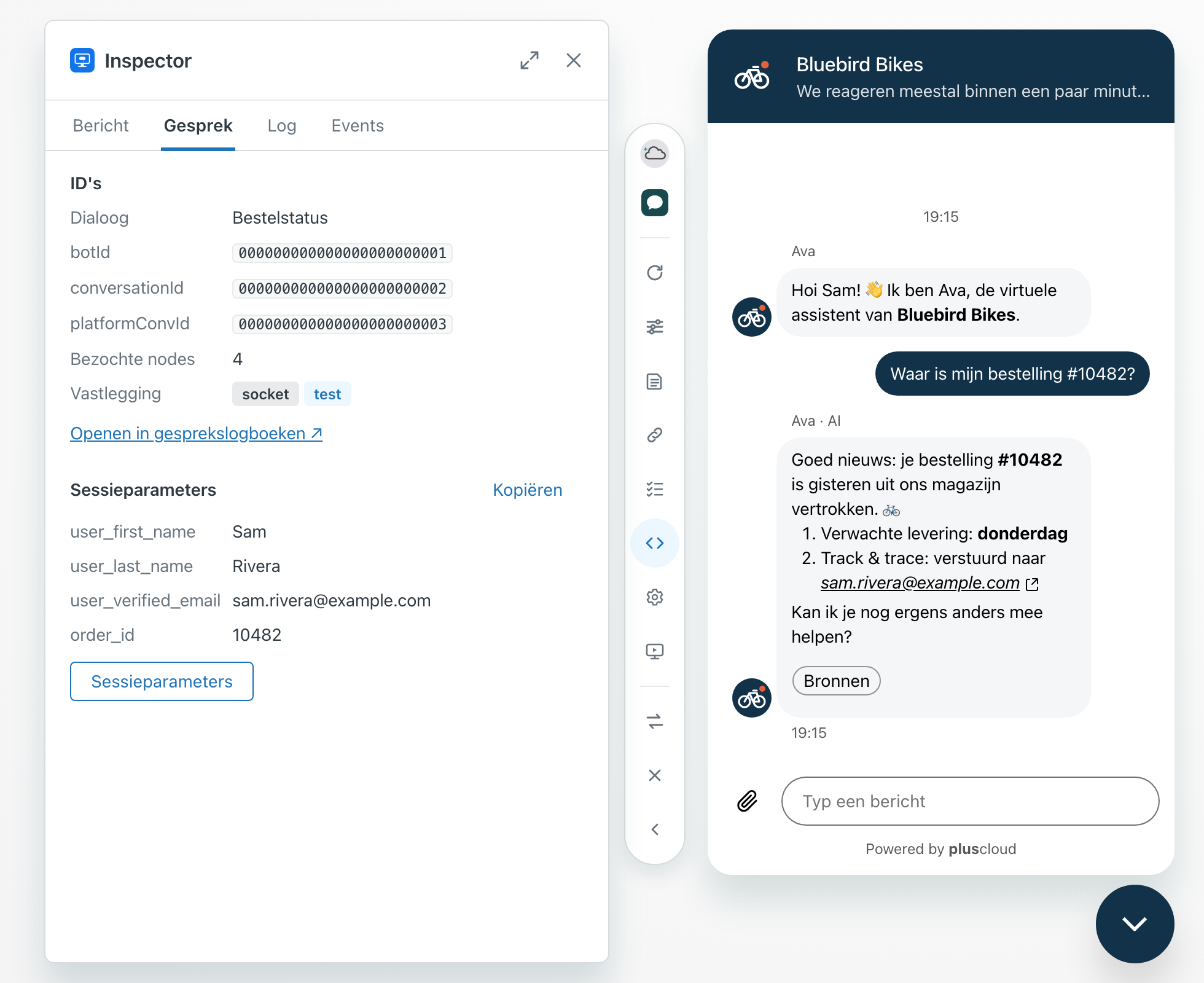Toggle the code brackets inspector icon

pyautogui.click(x=655, y=543)
